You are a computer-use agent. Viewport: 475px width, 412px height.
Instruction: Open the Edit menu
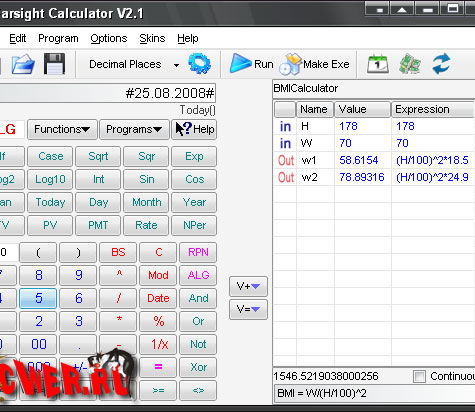(17, 38)
